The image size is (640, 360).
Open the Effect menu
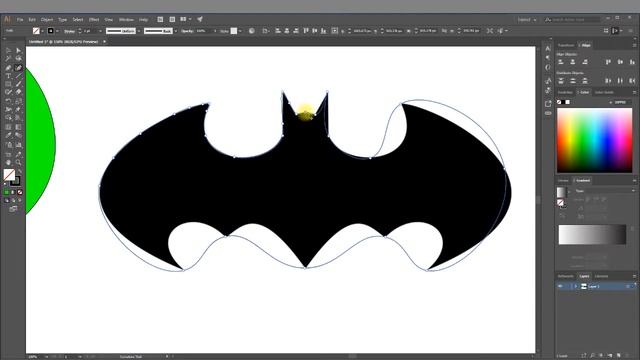[x=94, y=20]
